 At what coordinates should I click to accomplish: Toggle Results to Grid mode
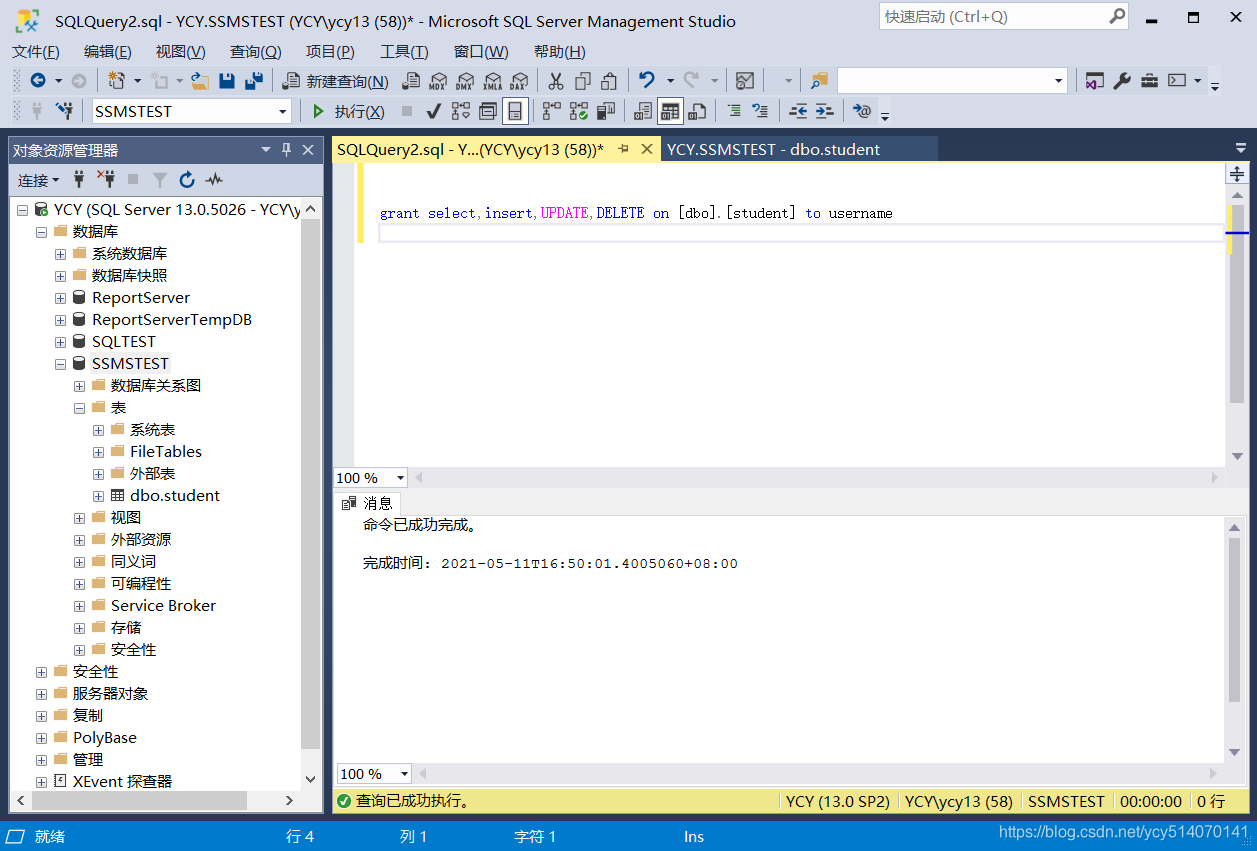coord(670,111)
